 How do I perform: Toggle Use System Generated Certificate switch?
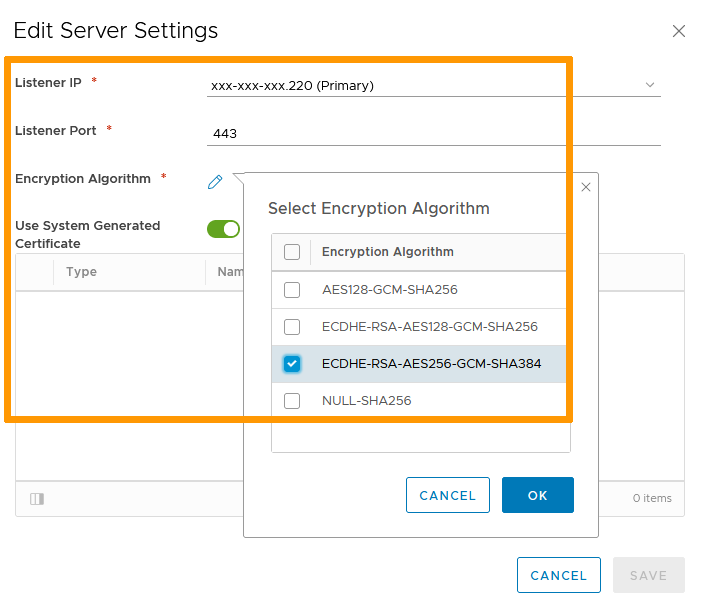click(x=223, y=229)
